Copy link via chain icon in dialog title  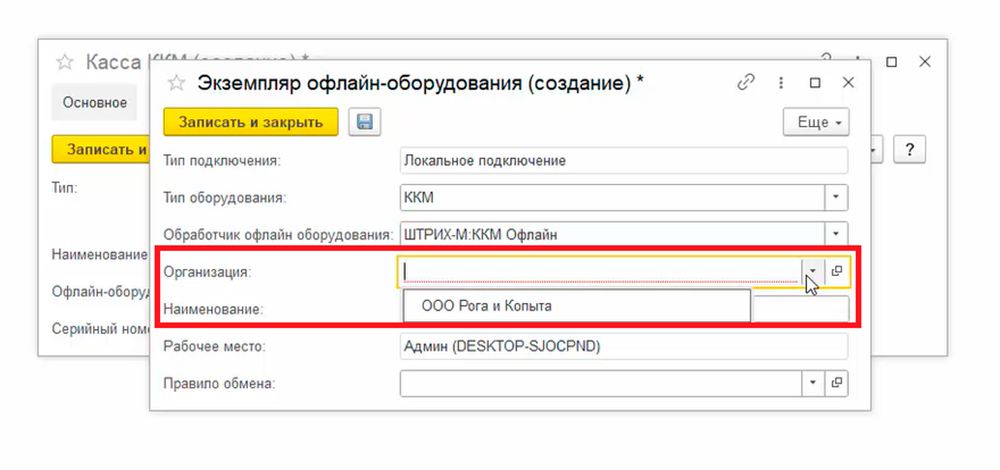(x=745, y=83)
